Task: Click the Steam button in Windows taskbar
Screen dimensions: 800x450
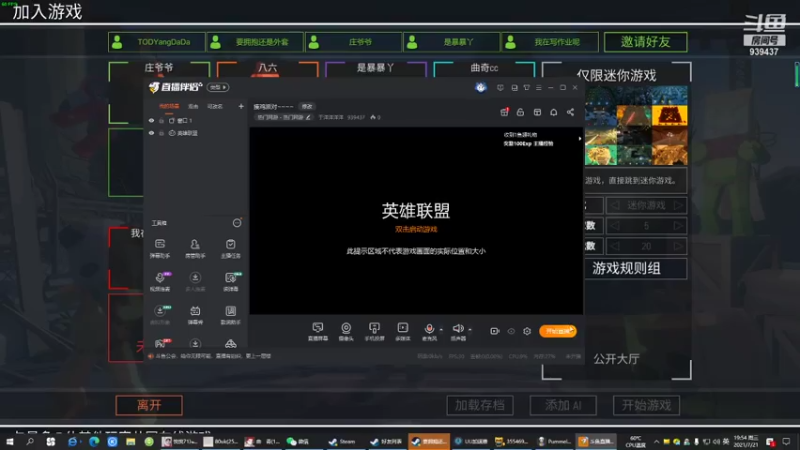Action: 342,441
